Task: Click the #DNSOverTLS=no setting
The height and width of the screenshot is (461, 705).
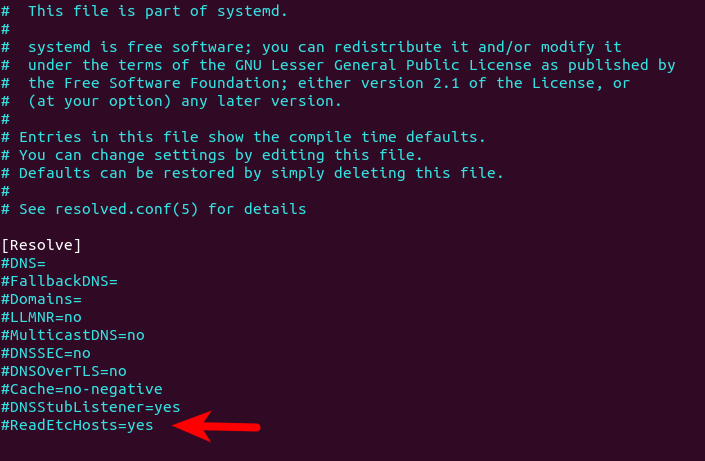Action: [63, 371]
